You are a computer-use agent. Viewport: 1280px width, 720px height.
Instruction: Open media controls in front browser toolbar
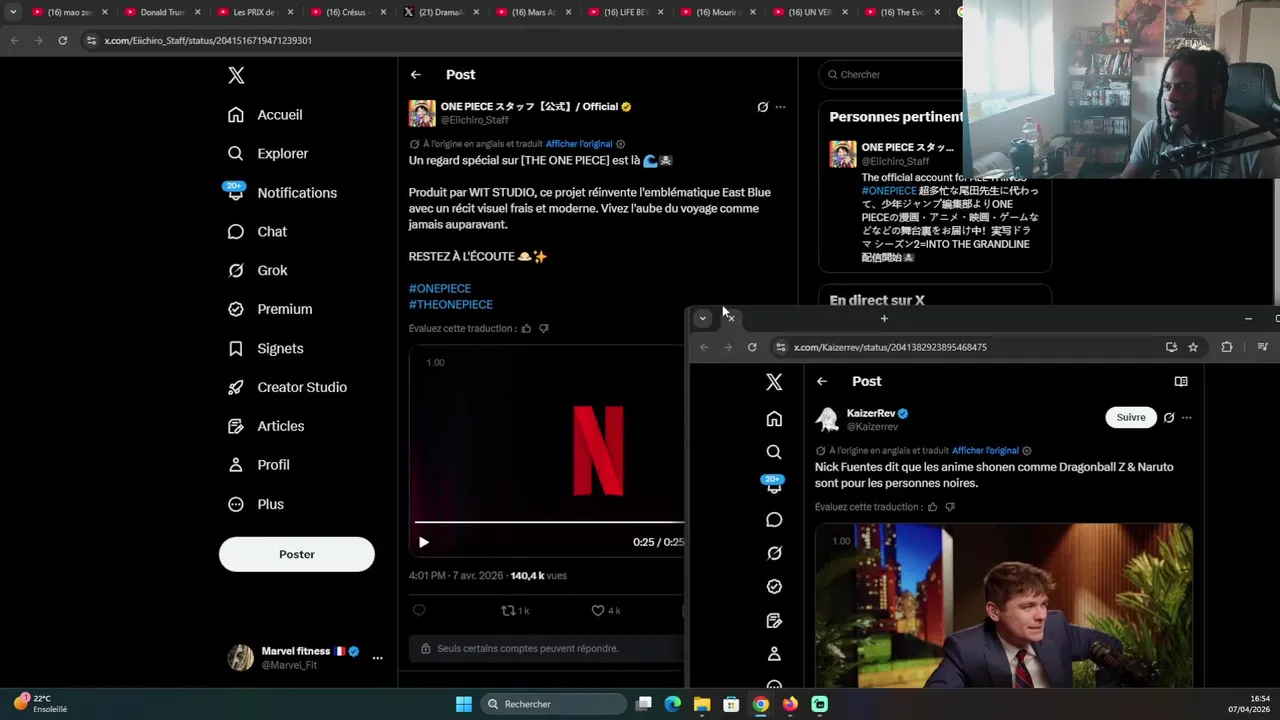point(1262,347)
